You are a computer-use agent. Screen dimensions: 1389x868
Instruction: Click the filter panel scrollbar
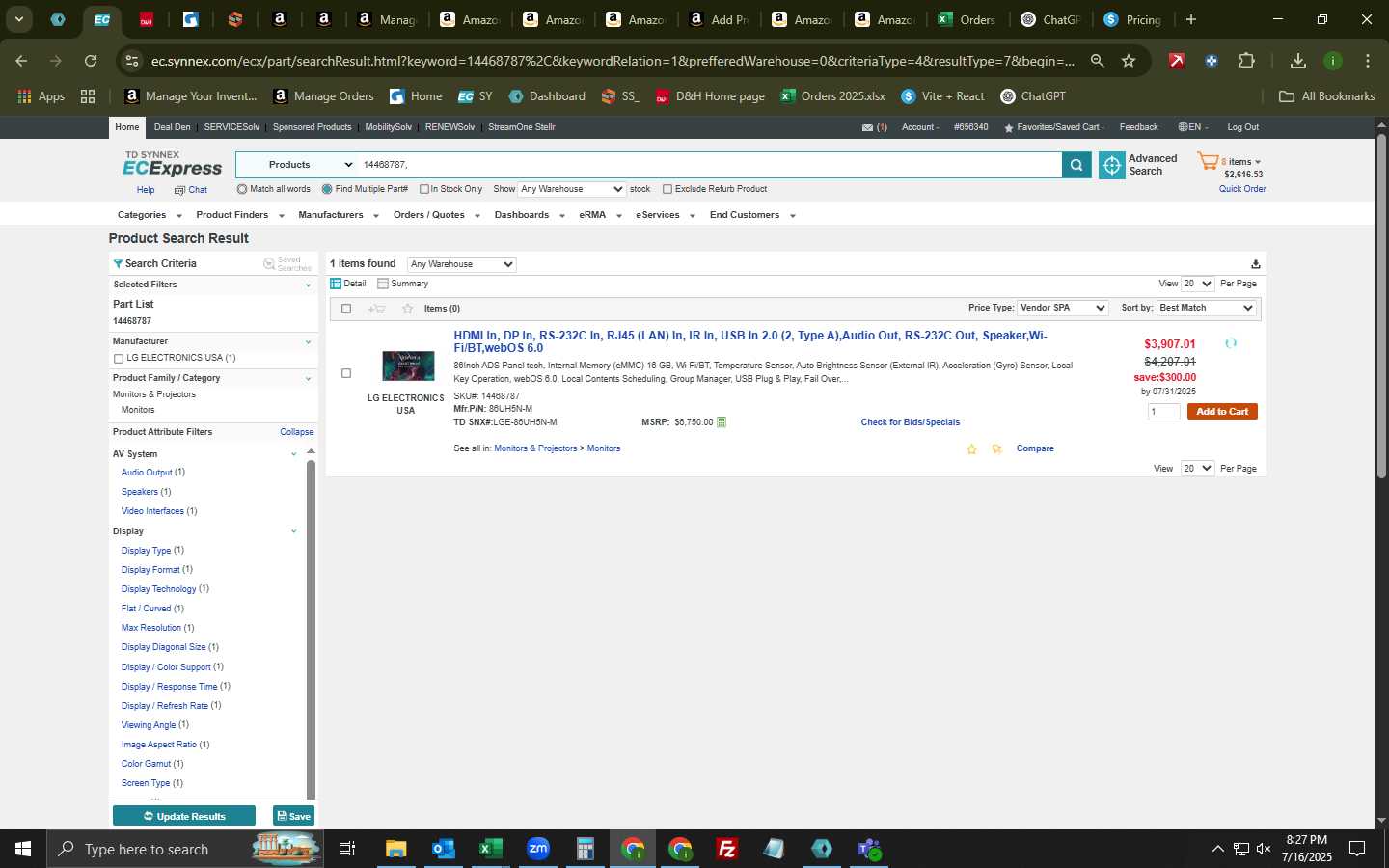[311, 629]
